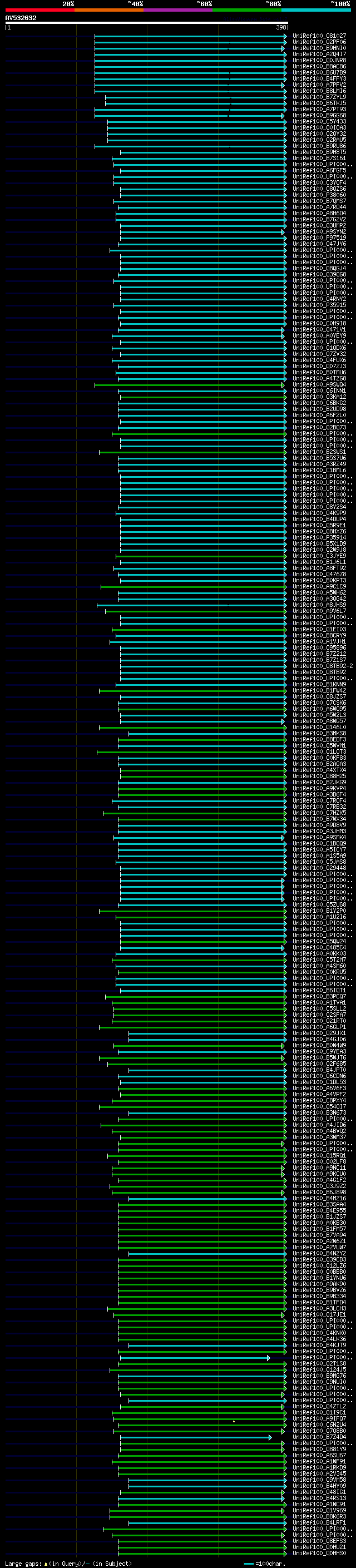Select hit label UniRef100_Q8QZS6
Image resolution: width=356 pixels, height=1568 pixels.
point(319,189)
